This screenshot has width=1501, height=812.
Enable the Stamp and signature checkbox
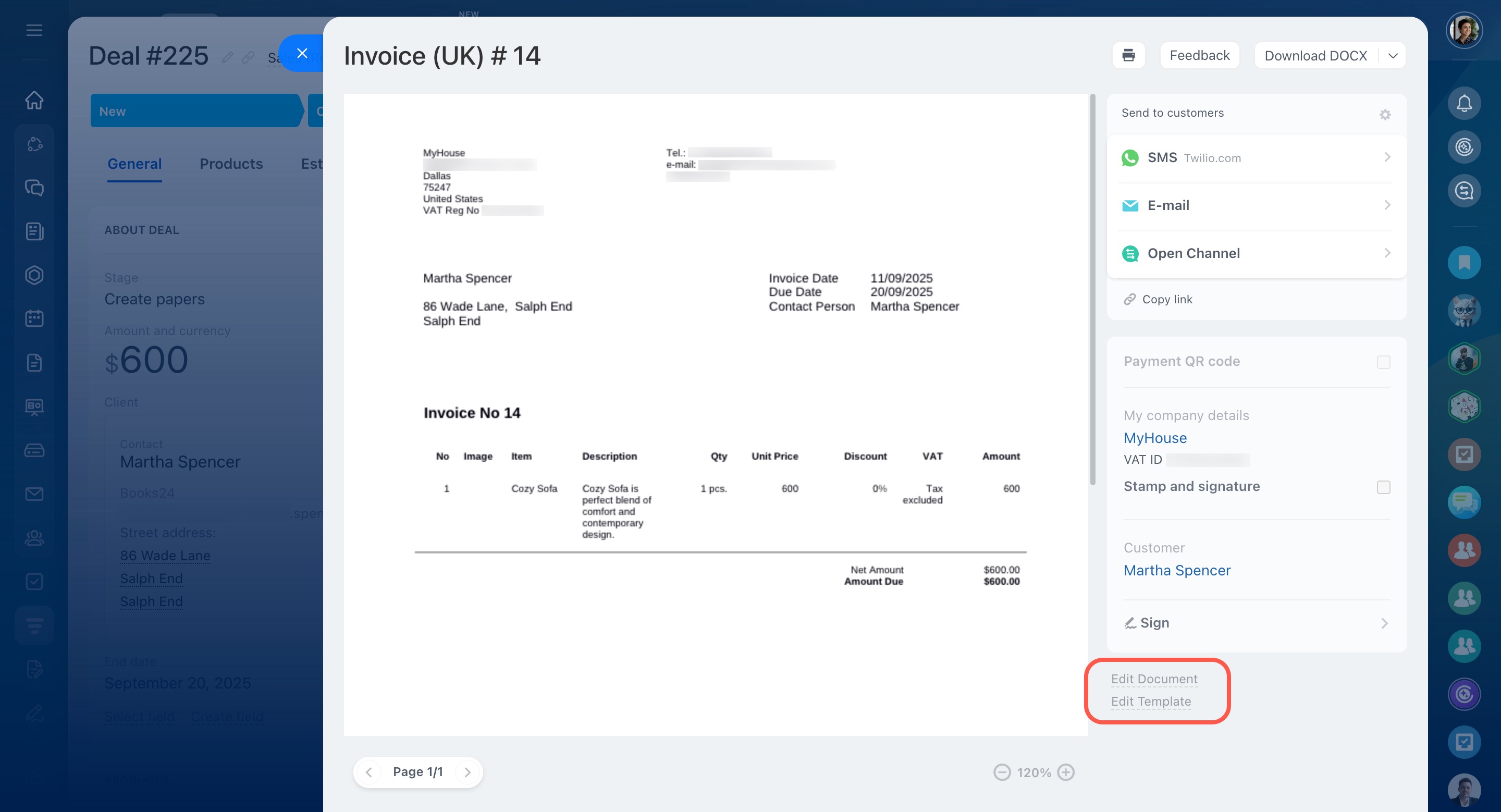click(x=1383, y=487)
